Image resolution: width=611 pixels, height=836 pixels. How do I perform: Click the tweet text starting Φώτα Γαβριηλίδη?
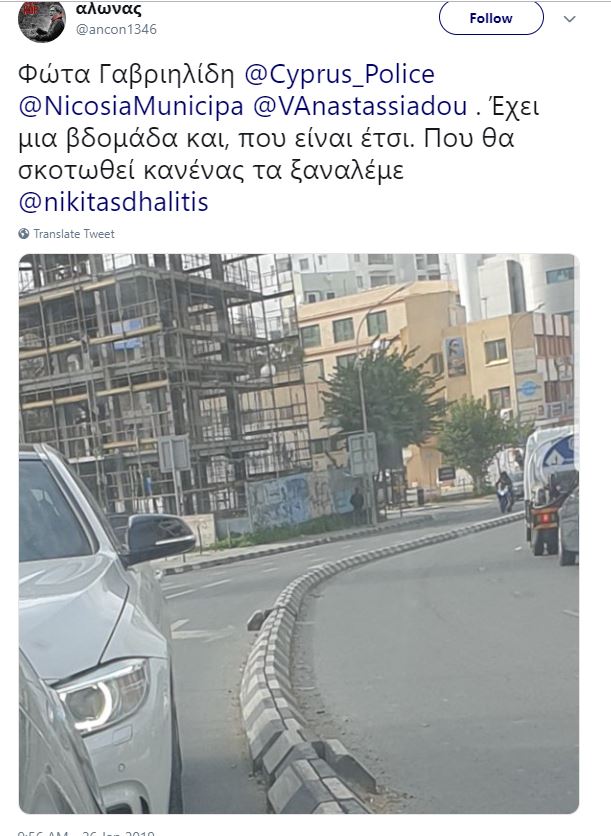tap(279, 138)
